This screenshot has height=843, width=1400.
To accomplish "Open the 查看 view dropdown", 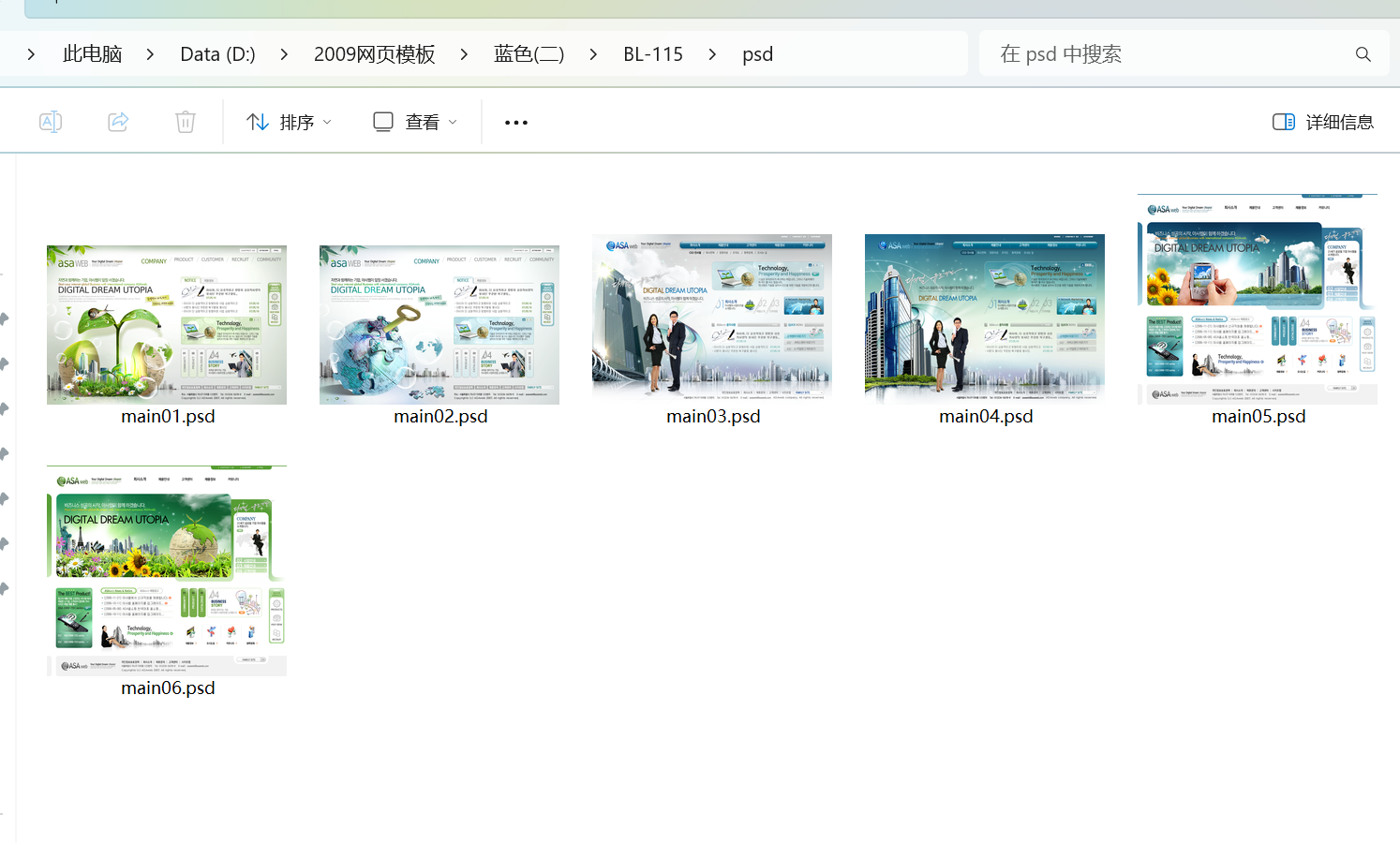I will 415,122.
